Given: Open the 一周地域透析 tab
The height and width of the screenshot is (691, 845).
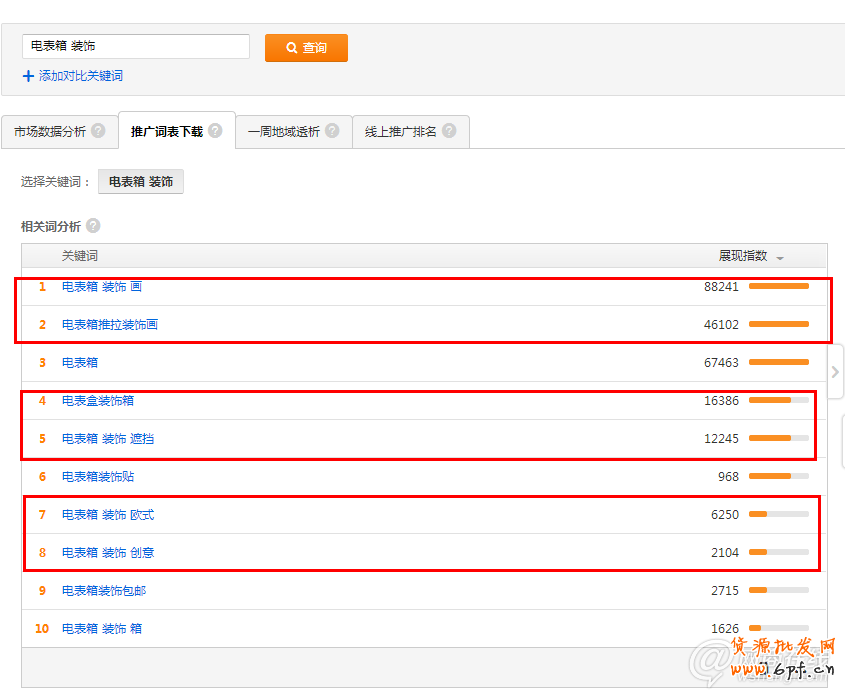Looking at the screenshot, I should point(284,132).
